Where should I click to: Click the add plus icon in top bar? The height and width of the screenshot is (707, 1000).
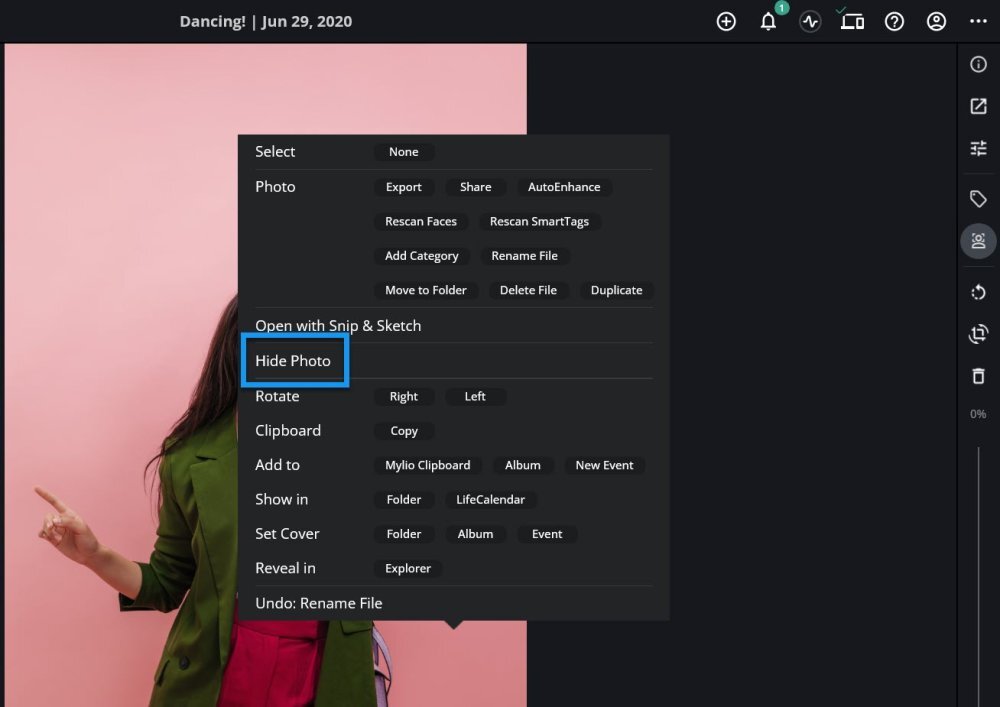pyautogui.click(x=726, y=21)
